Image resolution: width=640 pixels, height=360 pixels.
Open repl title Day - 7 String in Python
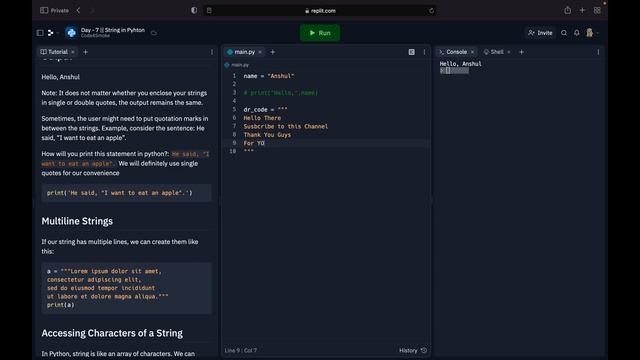[x=113, y=30]
